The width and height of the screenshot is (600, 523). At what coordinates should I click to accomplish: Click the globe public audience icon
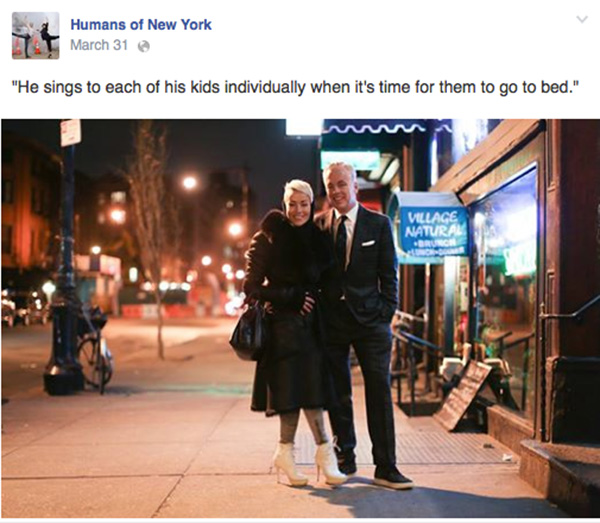143,46
